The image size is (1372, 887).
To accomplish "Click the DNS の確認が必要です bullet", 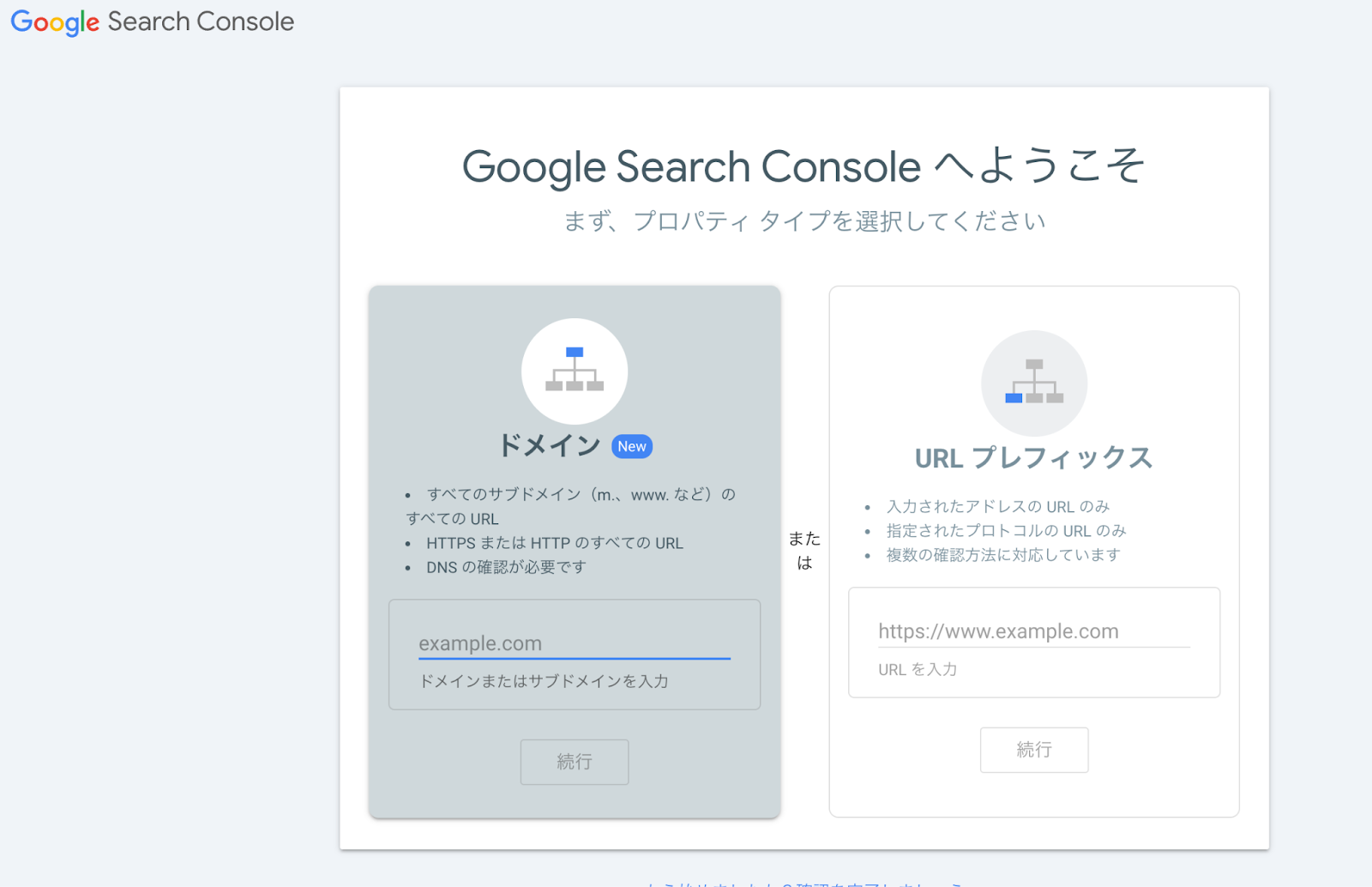I will coord(507,567).
